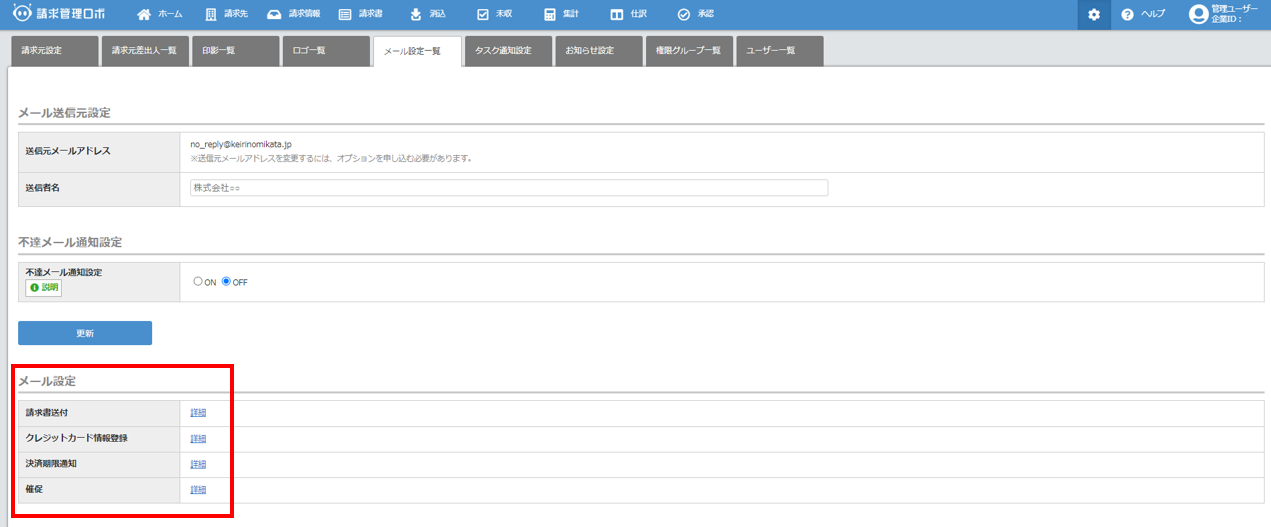
Task: Click the help question mark icon
Action: [x=1127, y=15]
